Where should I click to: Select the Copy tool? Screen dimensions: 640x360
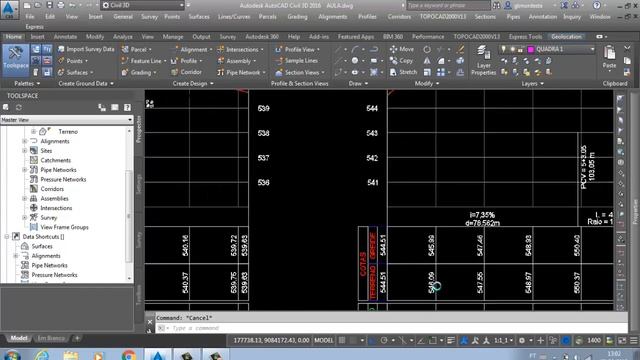tap(402, 61)
